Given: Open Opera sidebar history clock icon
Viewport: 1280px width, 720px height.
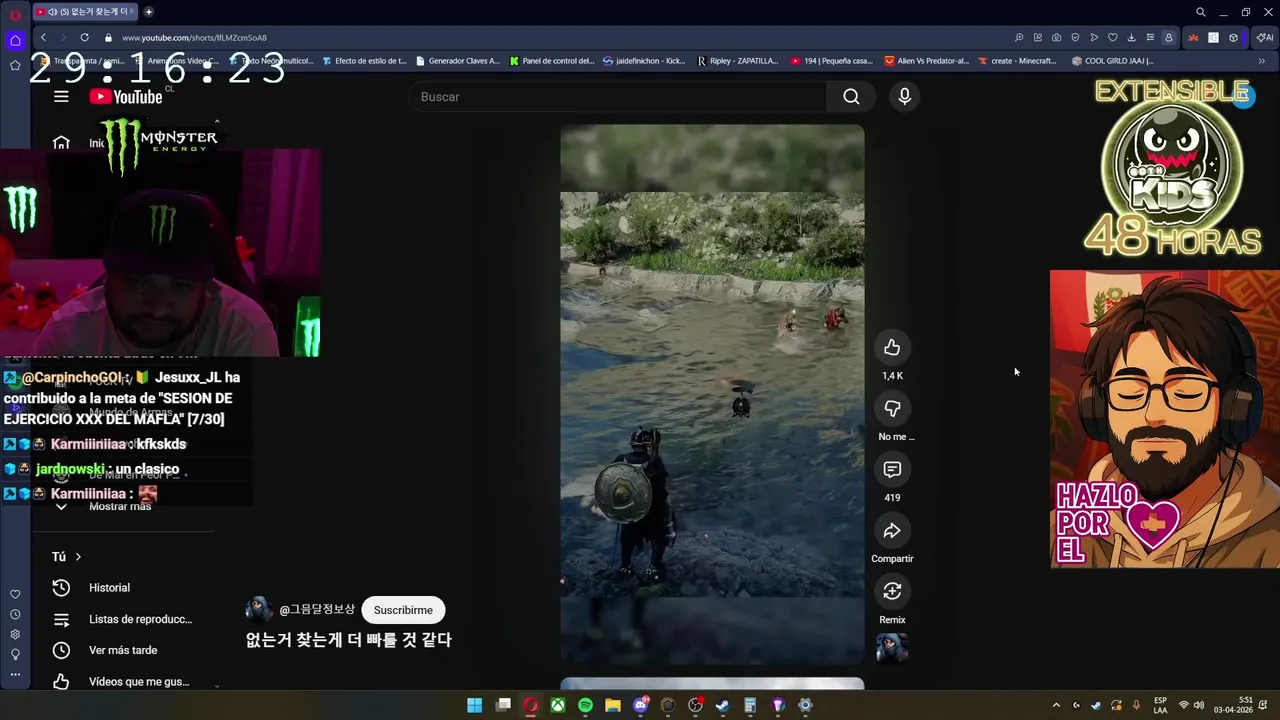Looking at the screenshot, I should pos(15,614).
